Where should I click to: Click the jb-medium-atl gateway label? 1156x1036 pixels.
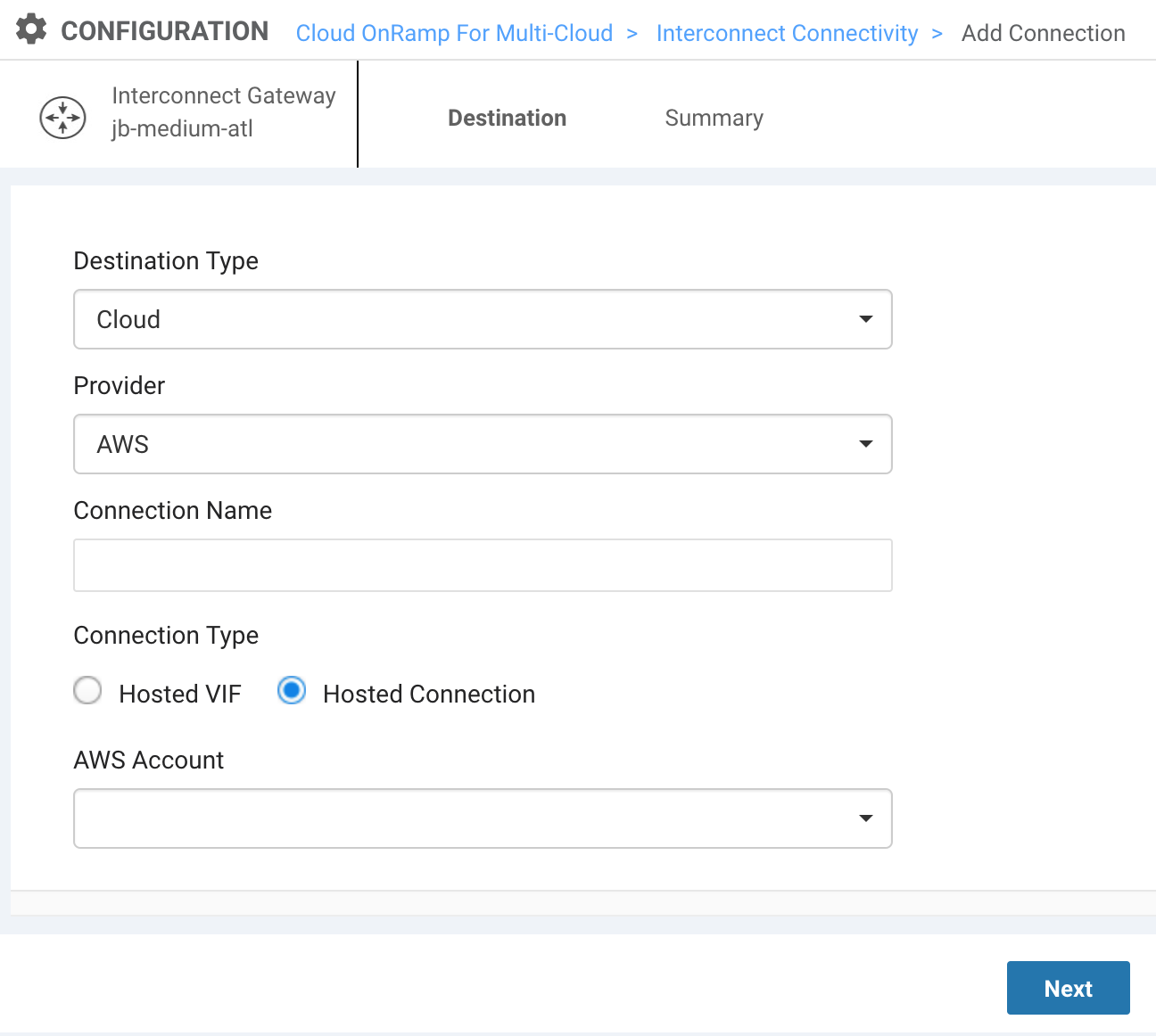click(182, 128)
